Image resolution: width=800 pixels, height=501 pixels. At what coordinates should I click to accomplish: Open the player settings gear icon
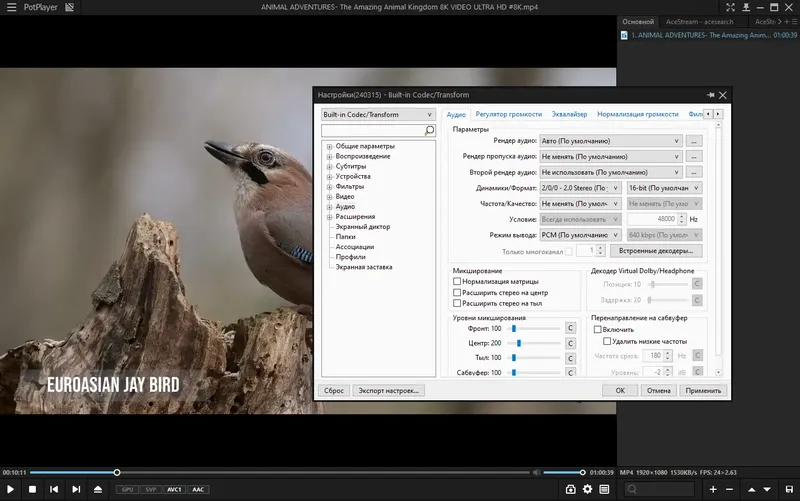(x=587, y=489)
